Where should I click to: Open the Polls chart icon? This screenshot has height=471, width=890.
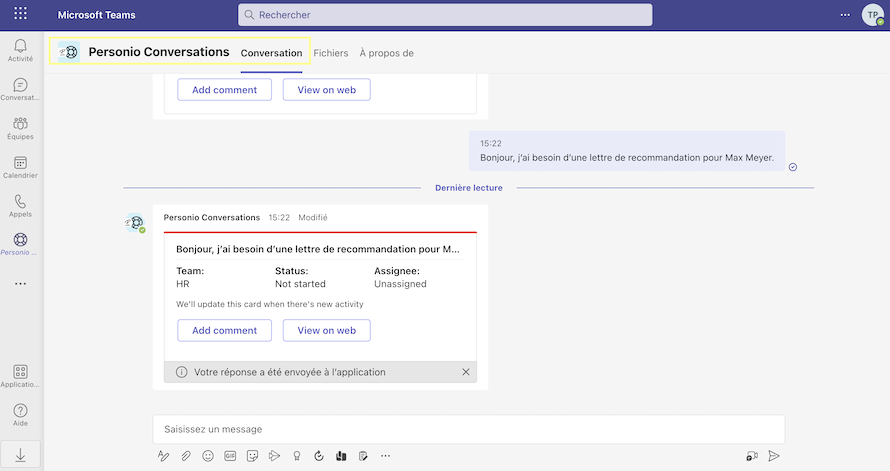tap(341, 456)
